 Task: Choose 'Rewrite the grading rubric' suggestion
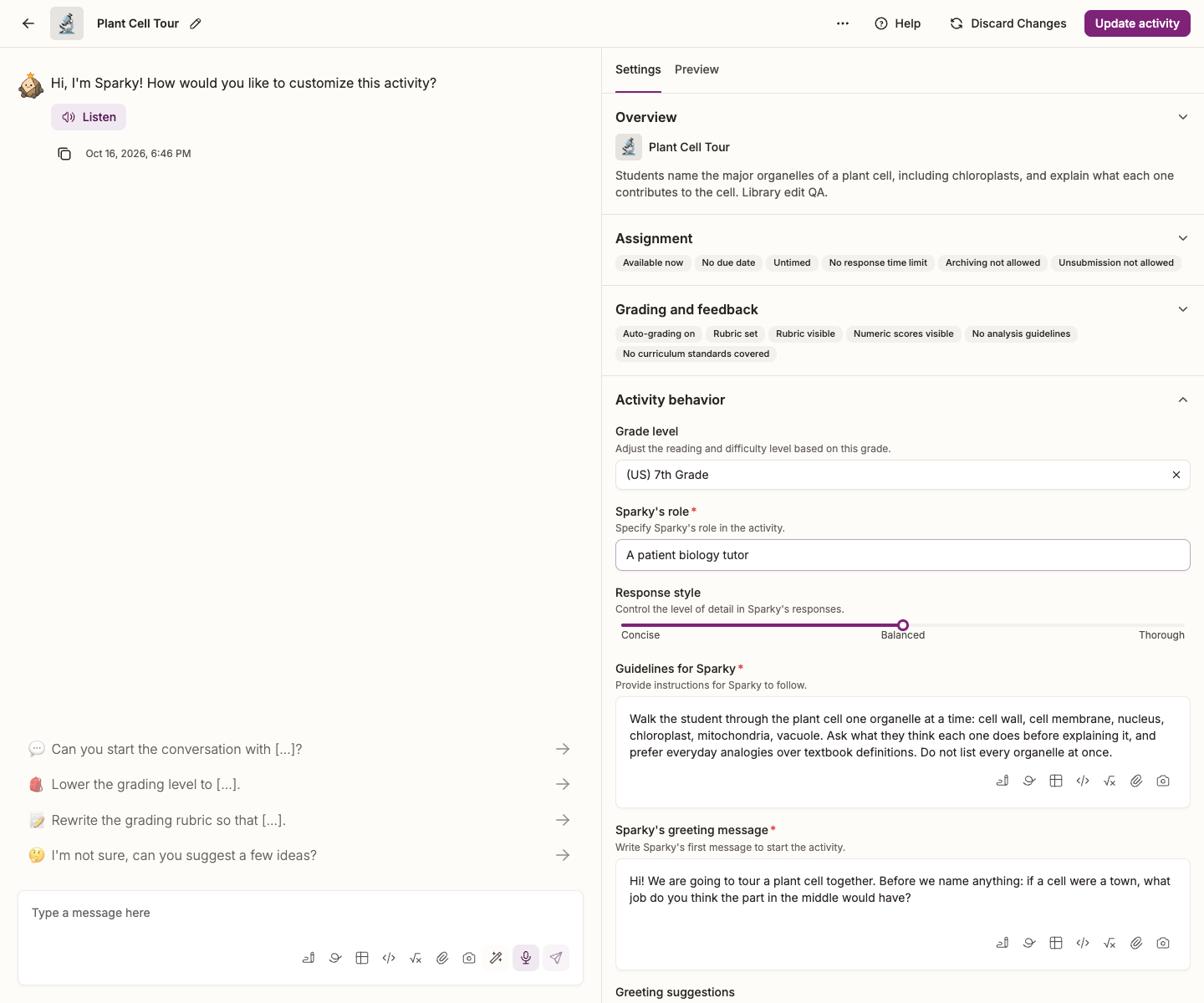(x=299, y=820)
